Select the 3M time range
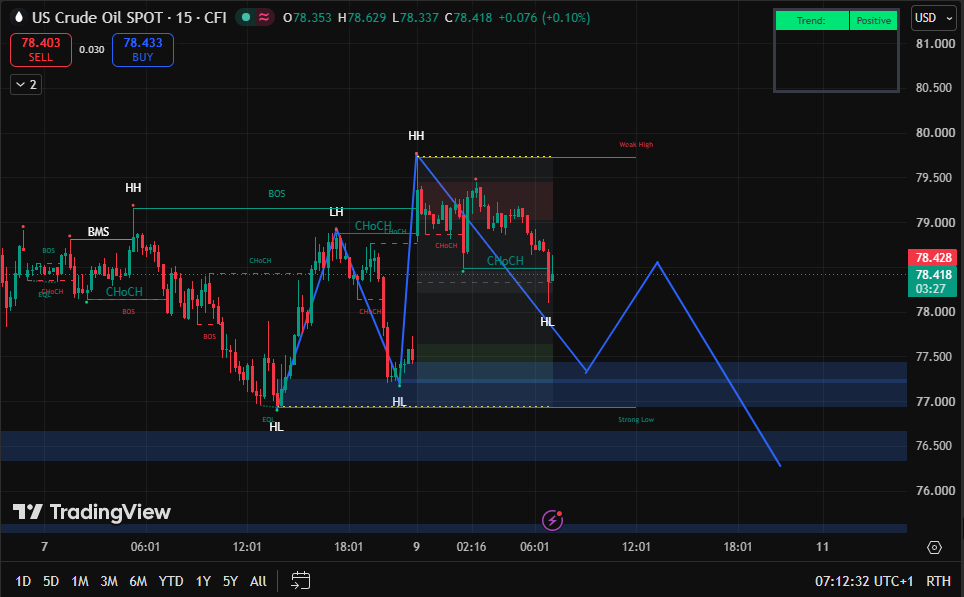 coord(109,581)
